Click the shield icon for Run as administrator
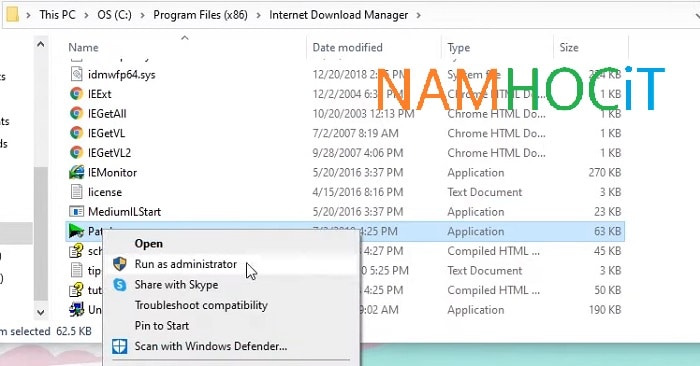The width and height of the screenshot is (700, 366). pos(120,264)
